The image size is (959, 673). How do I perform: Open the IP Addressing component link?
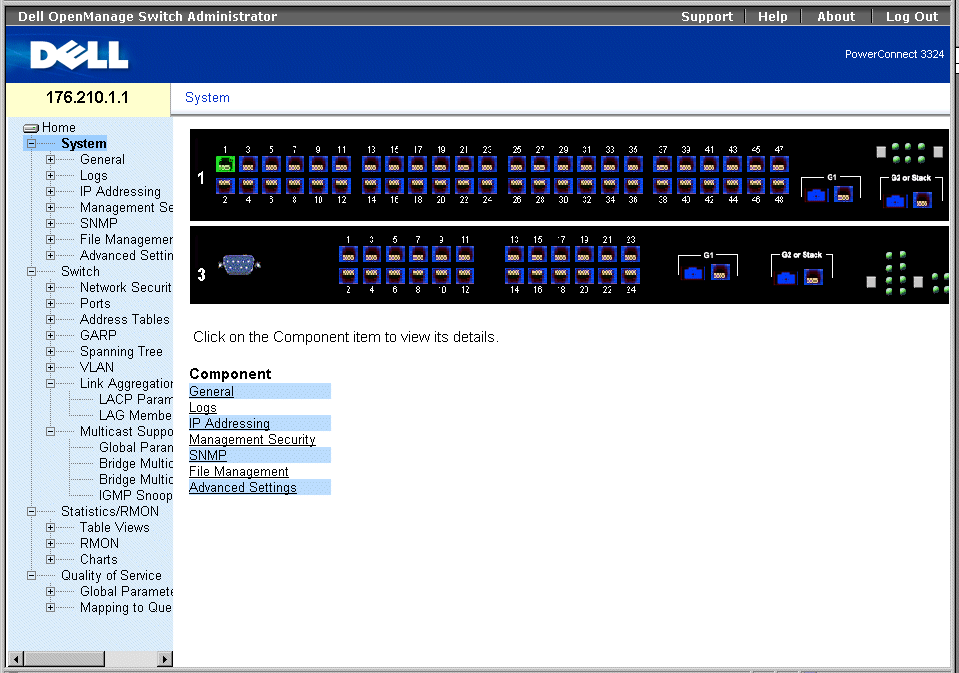point(229,423)
